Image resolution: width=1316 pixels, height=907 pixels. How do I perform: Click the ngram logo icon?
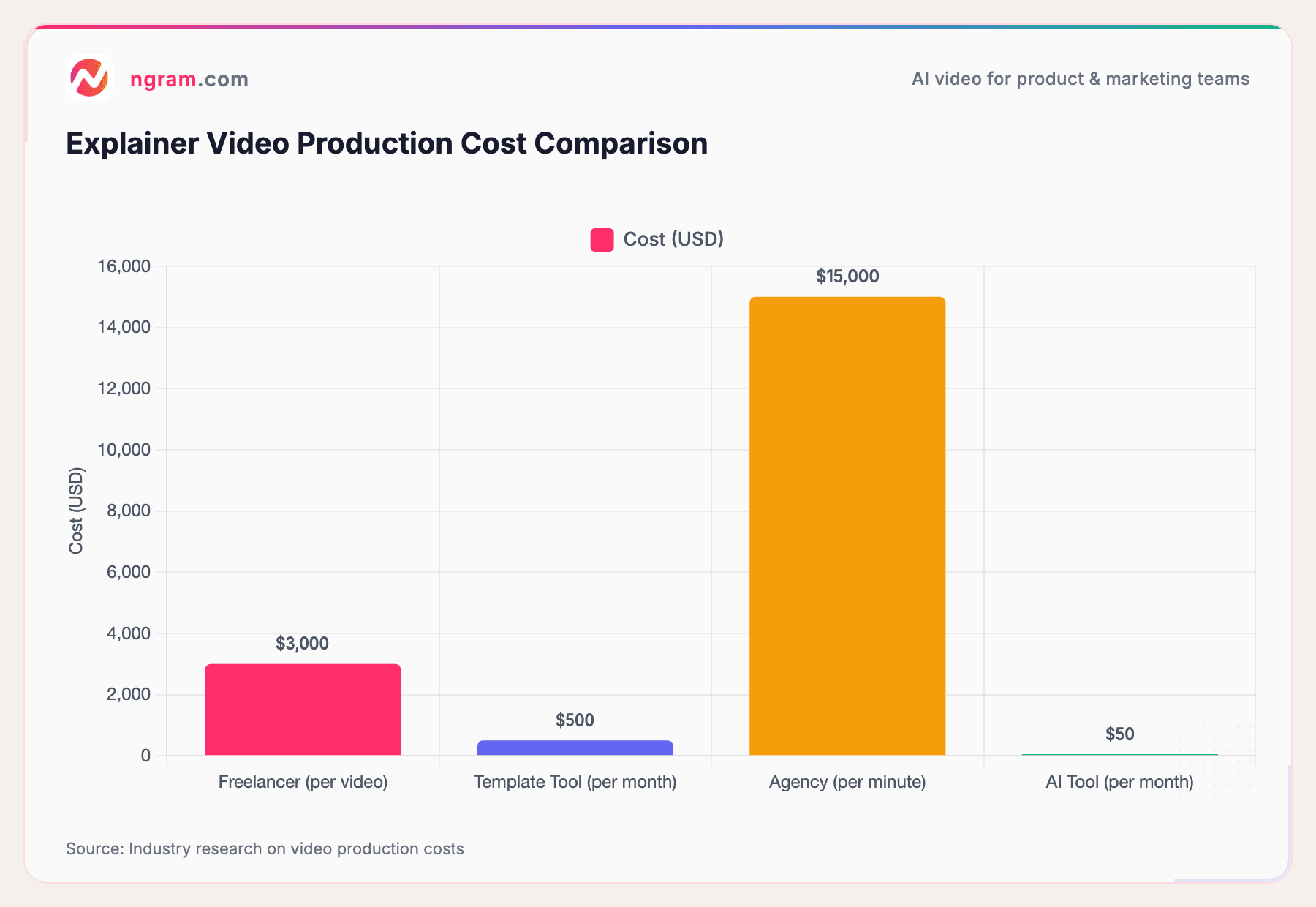coord(88,78)
